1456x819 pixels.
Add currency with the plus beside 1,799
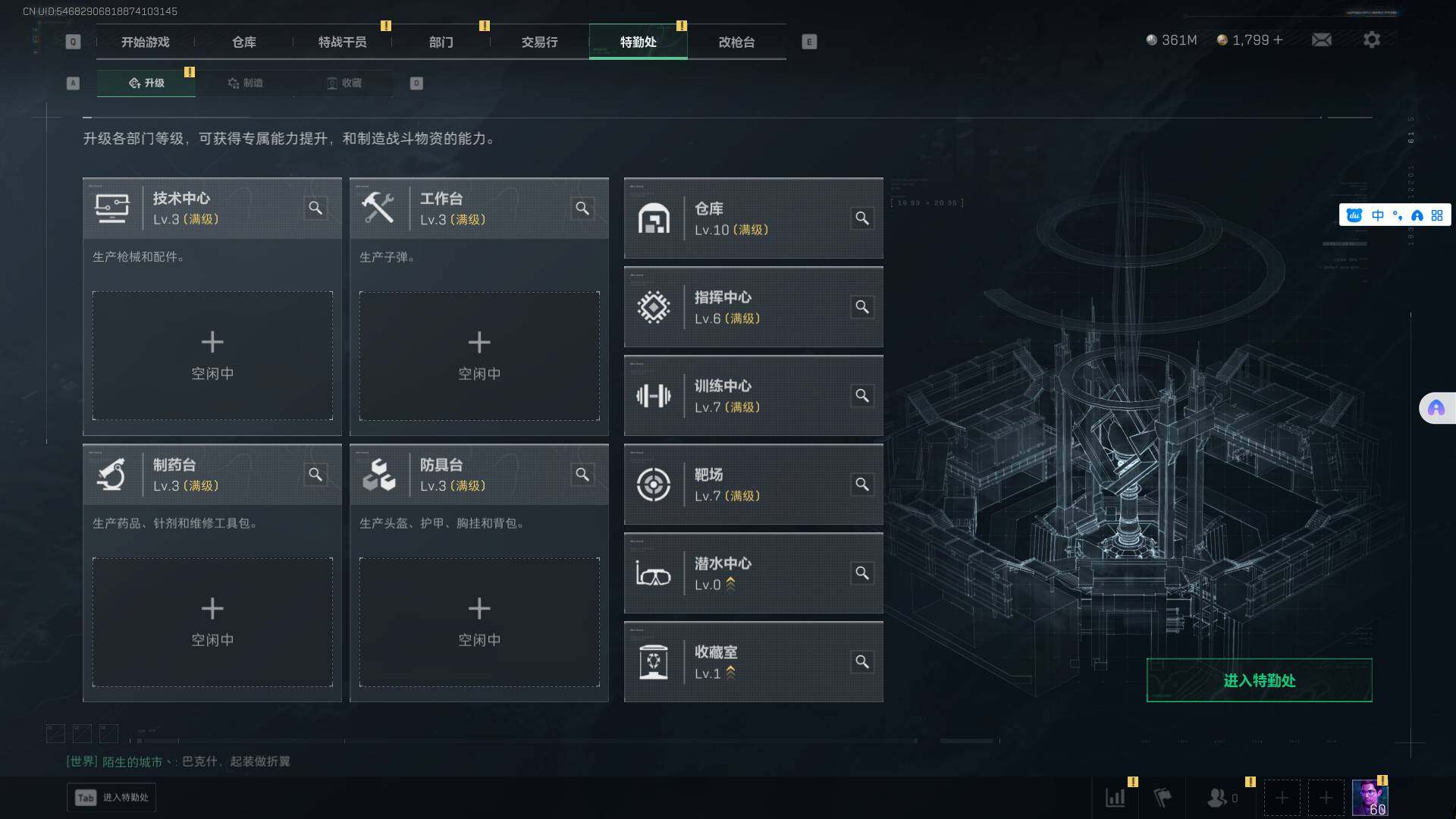click(x=1278, y=39)
